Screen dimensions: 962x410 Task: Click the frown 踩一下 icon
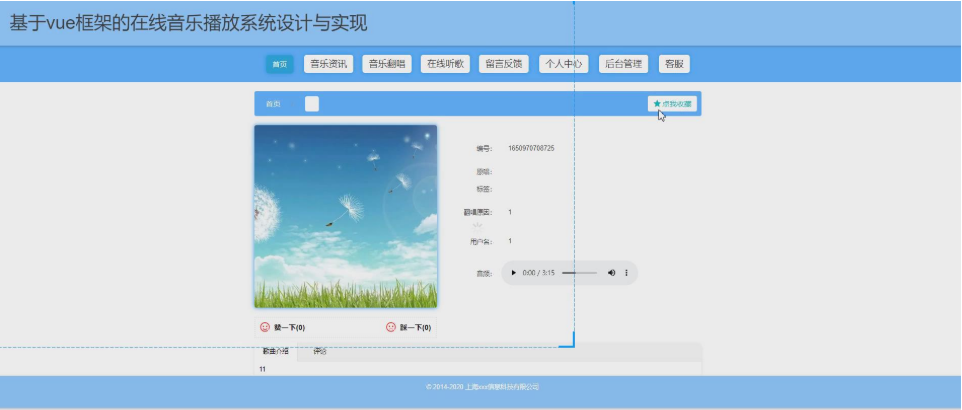coord(391,327)
